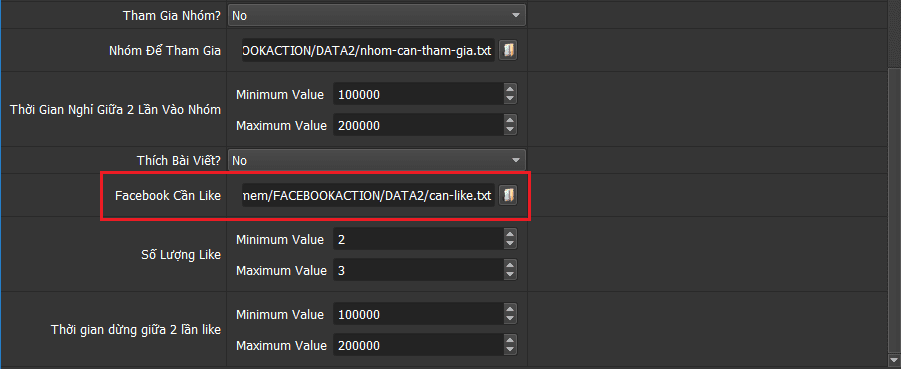Click the nhom-can-tham-gia.txt path field
Viewport: 901px width, 369px height.
click(368, 51)
